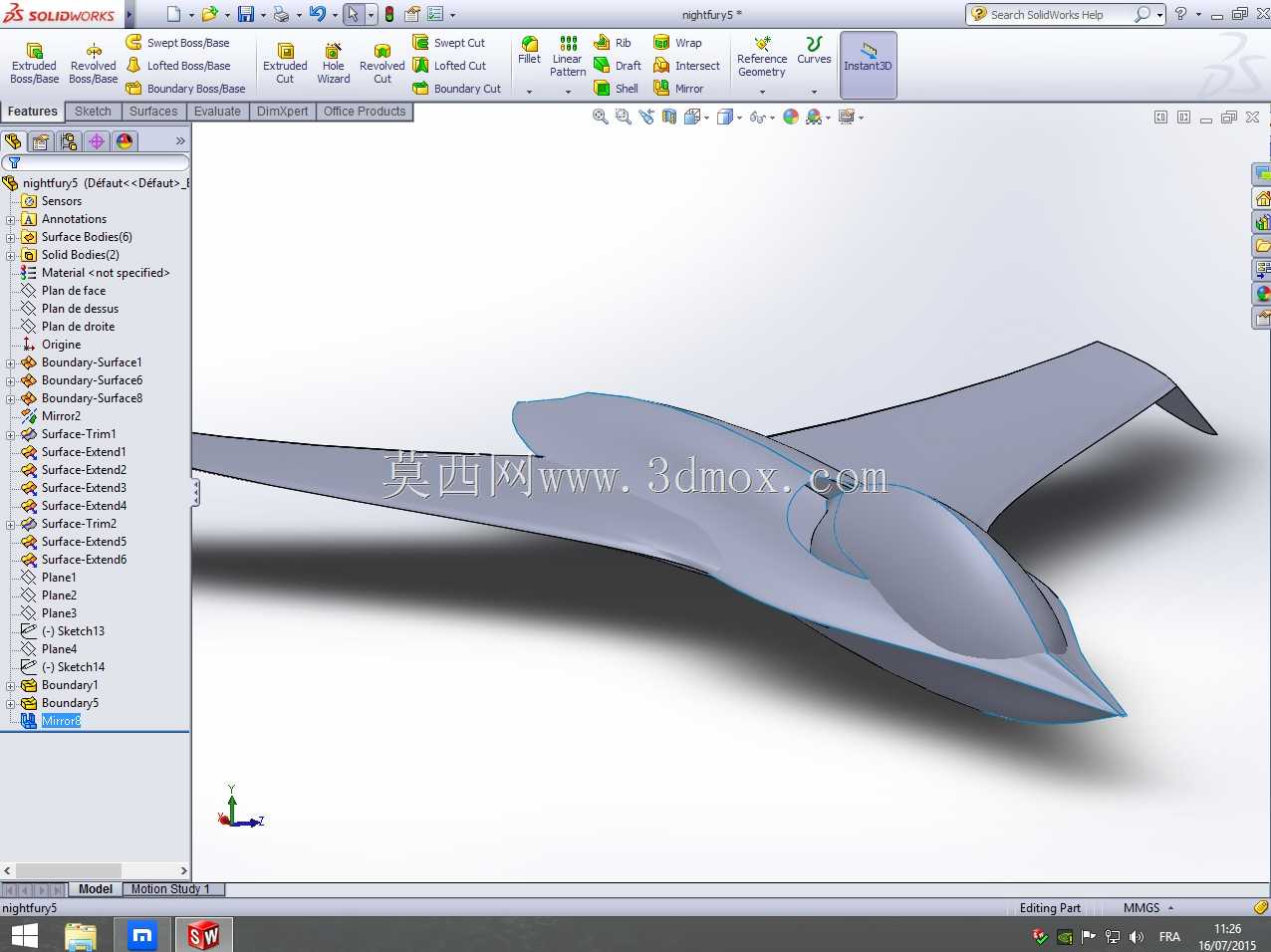This screenshot has height=952, width=1271.
Task: Select the Fillet tool
Action: 529,51
